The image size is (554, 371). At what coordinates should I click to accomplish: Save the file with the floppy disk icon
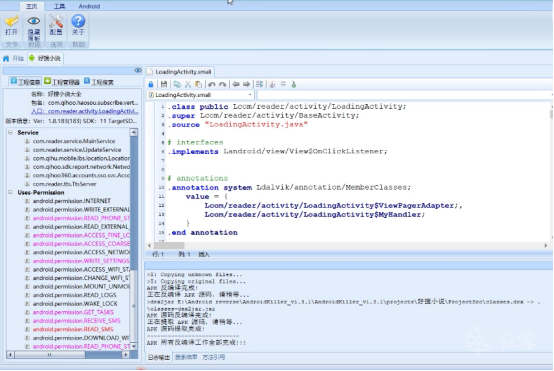tap(164, 84)
